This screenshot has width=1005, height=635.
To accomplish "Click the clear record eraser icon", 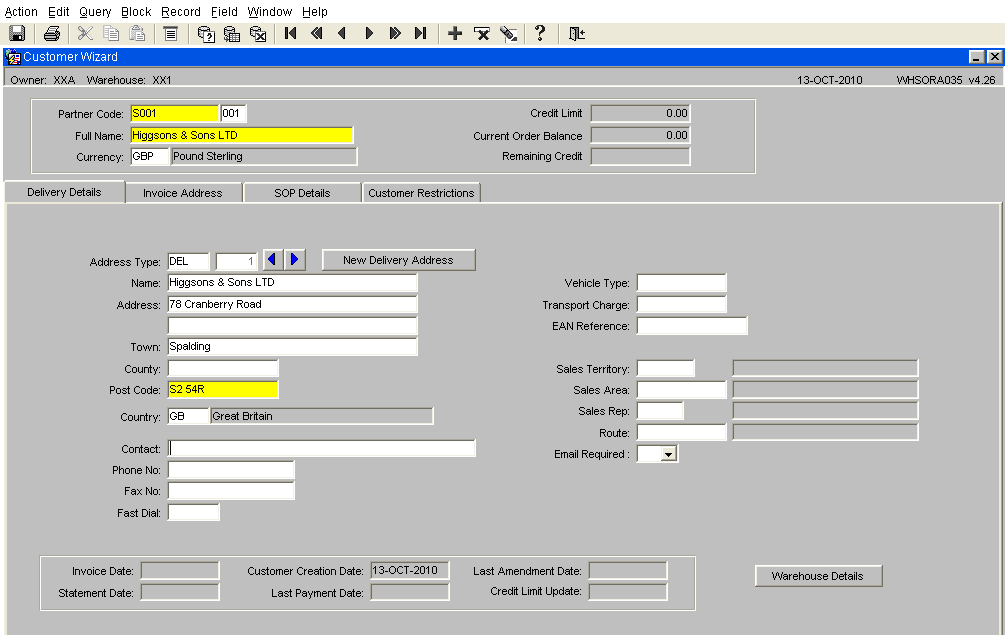I will pyautogui.click(x=508, y=33).
